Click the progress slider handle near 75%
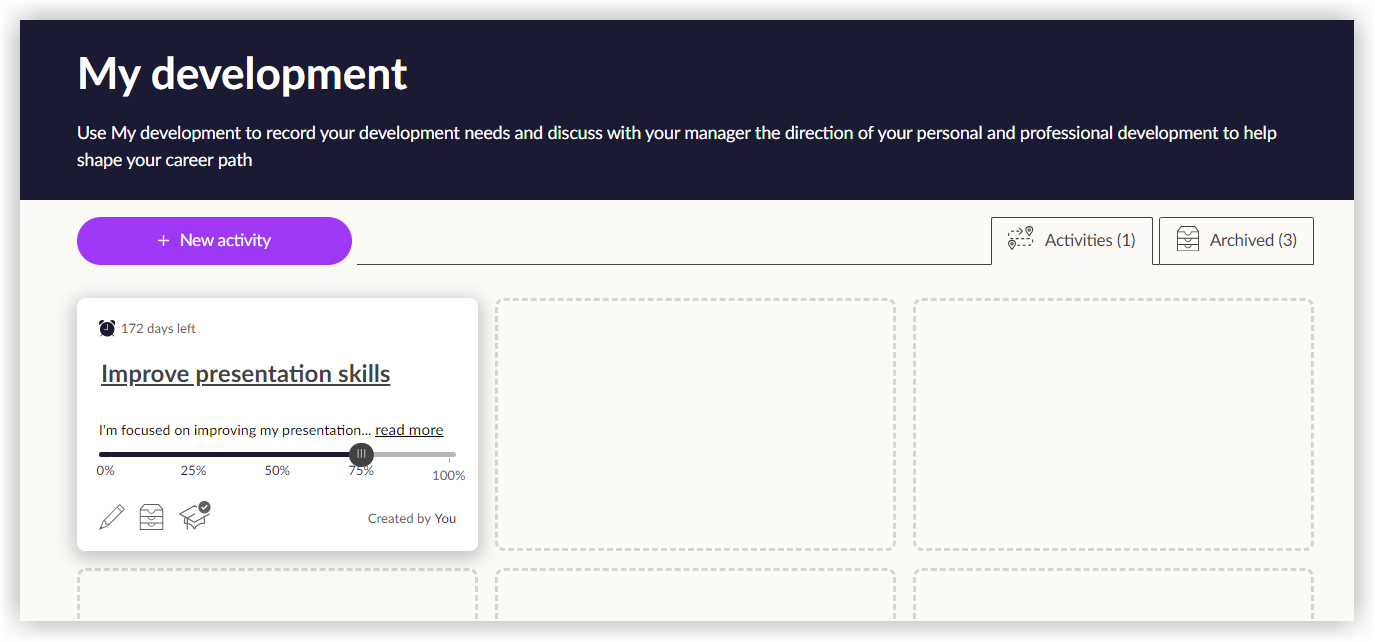Viewport: 1375px width, 642px height. (x=361, y=453)
